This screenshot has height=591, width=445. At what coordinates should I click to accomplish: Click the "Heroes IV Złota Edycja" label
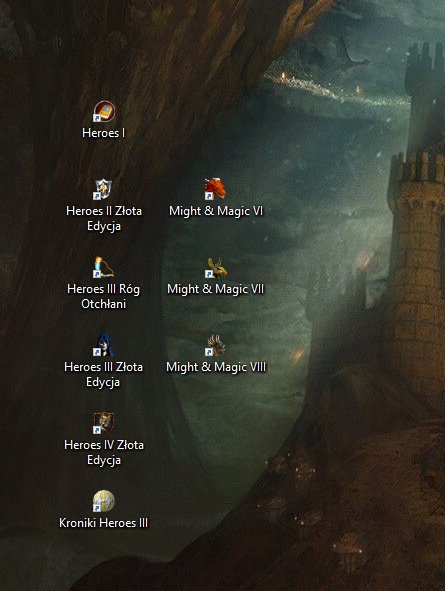[104, 452]
